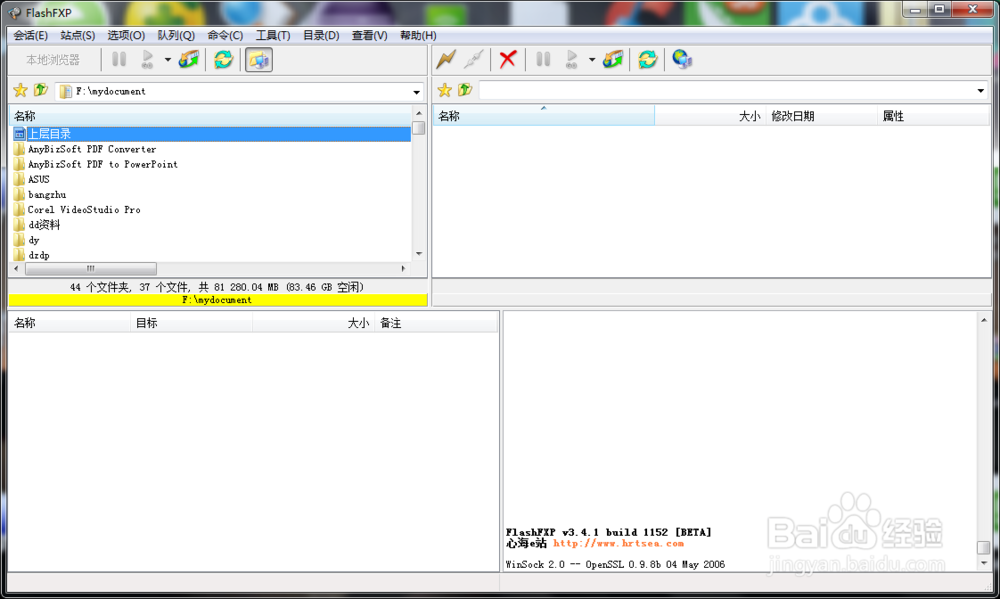This screenshot has height=599, width=1000.
Task: Refresh the local pane file list
Action: tap(223, 60)
